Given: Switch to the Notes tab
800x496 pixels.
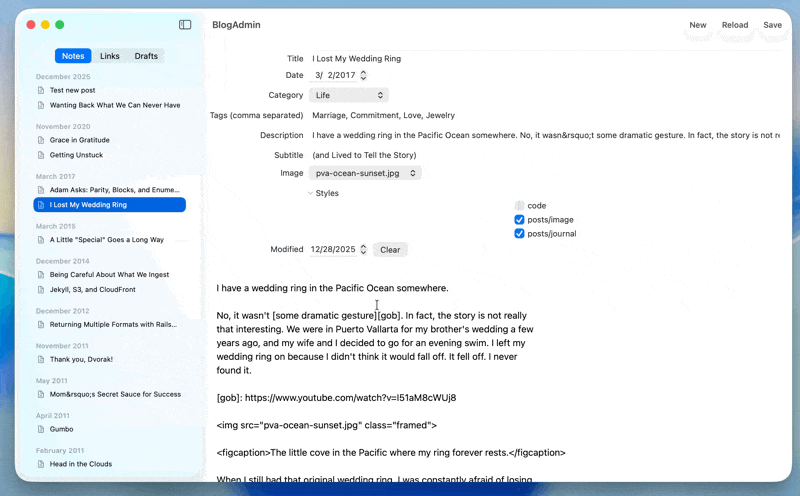Looking at the screenshot, I should pyautogui.click(x=73, y=56).
